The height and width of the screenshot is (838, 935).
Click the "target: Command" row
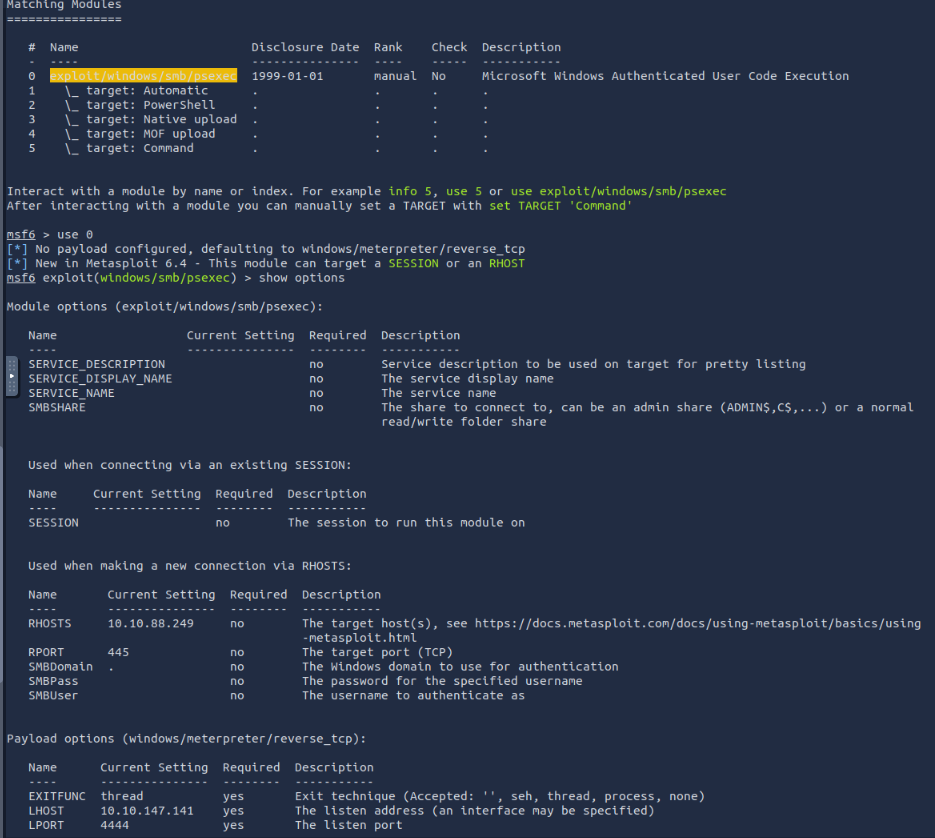tap(129, 148)
